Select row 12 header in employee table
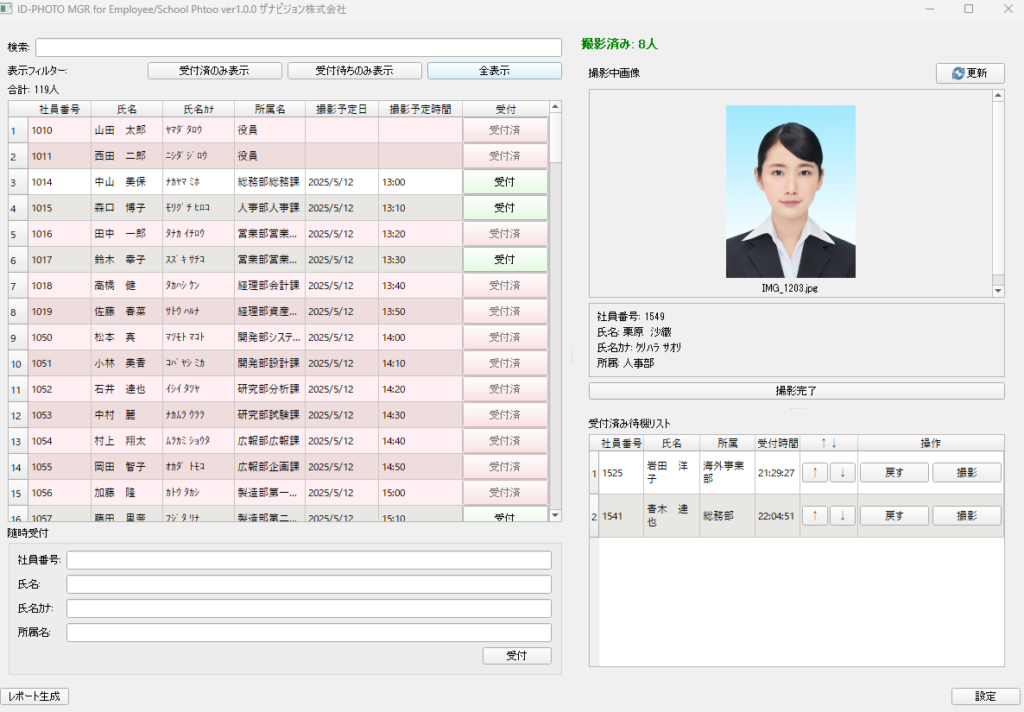The image size is (1024, 712). coord(18,415)
